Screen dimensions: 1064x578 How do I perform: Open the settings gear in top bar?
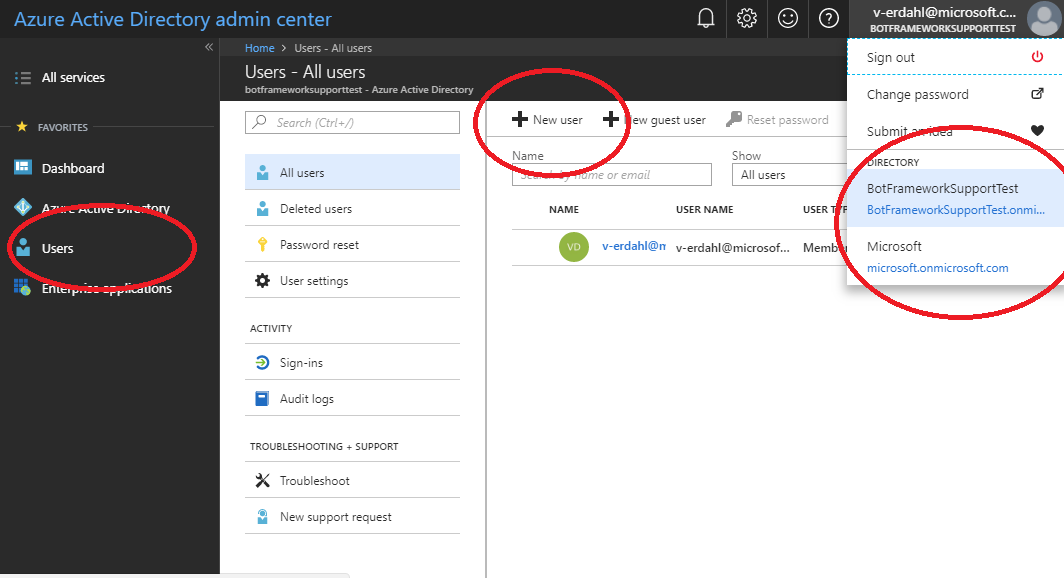coord(747,18)
